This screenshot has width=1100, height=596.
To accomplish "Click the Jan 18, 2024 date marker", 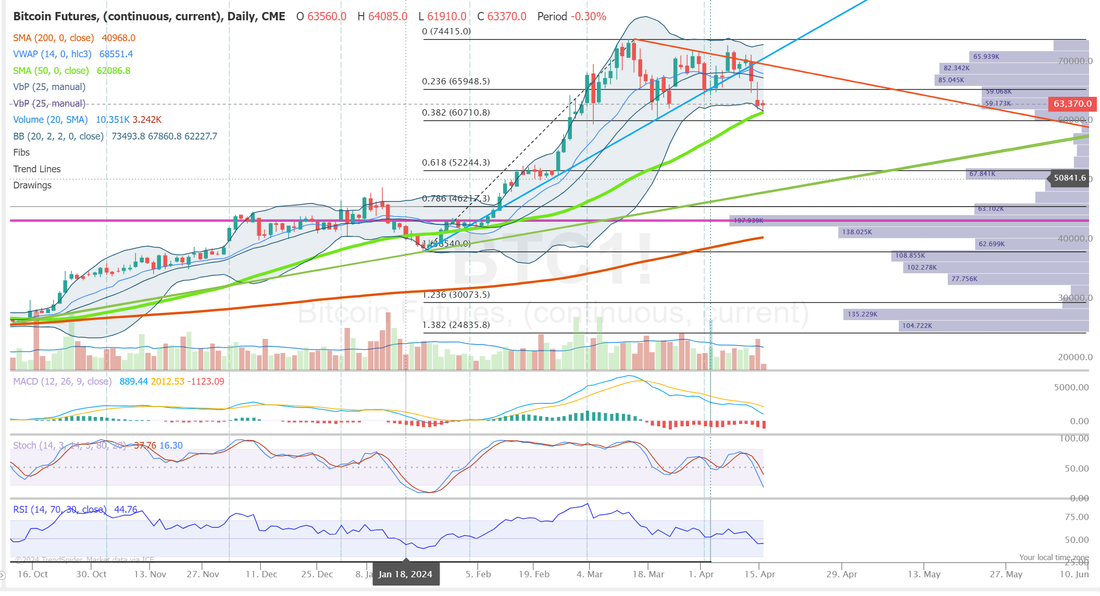I will coord(405,574).
